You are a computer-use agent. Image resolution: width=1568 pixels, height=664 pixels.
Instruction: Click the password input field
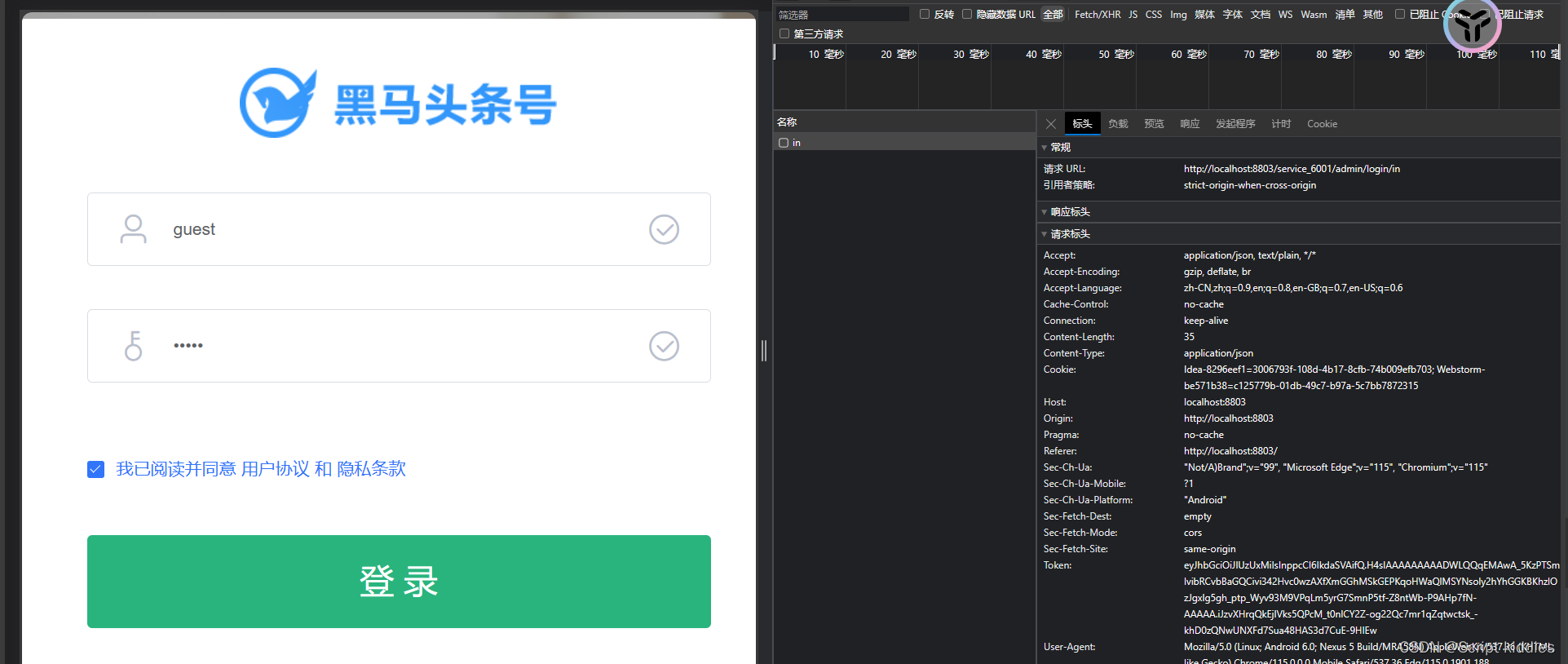click(399, 346)
